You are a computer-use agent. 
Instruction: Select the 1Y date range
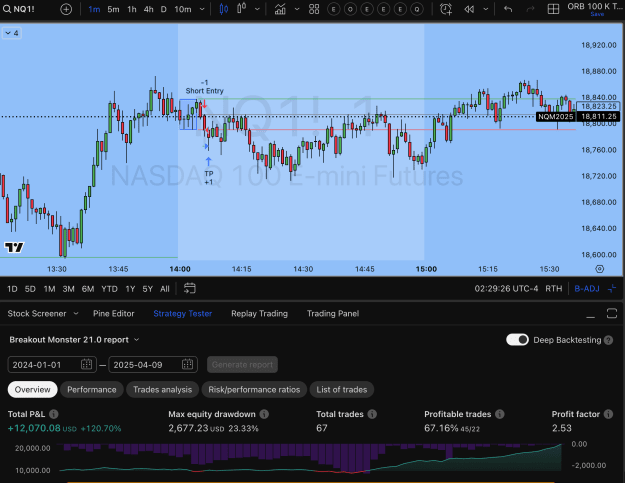130,289
